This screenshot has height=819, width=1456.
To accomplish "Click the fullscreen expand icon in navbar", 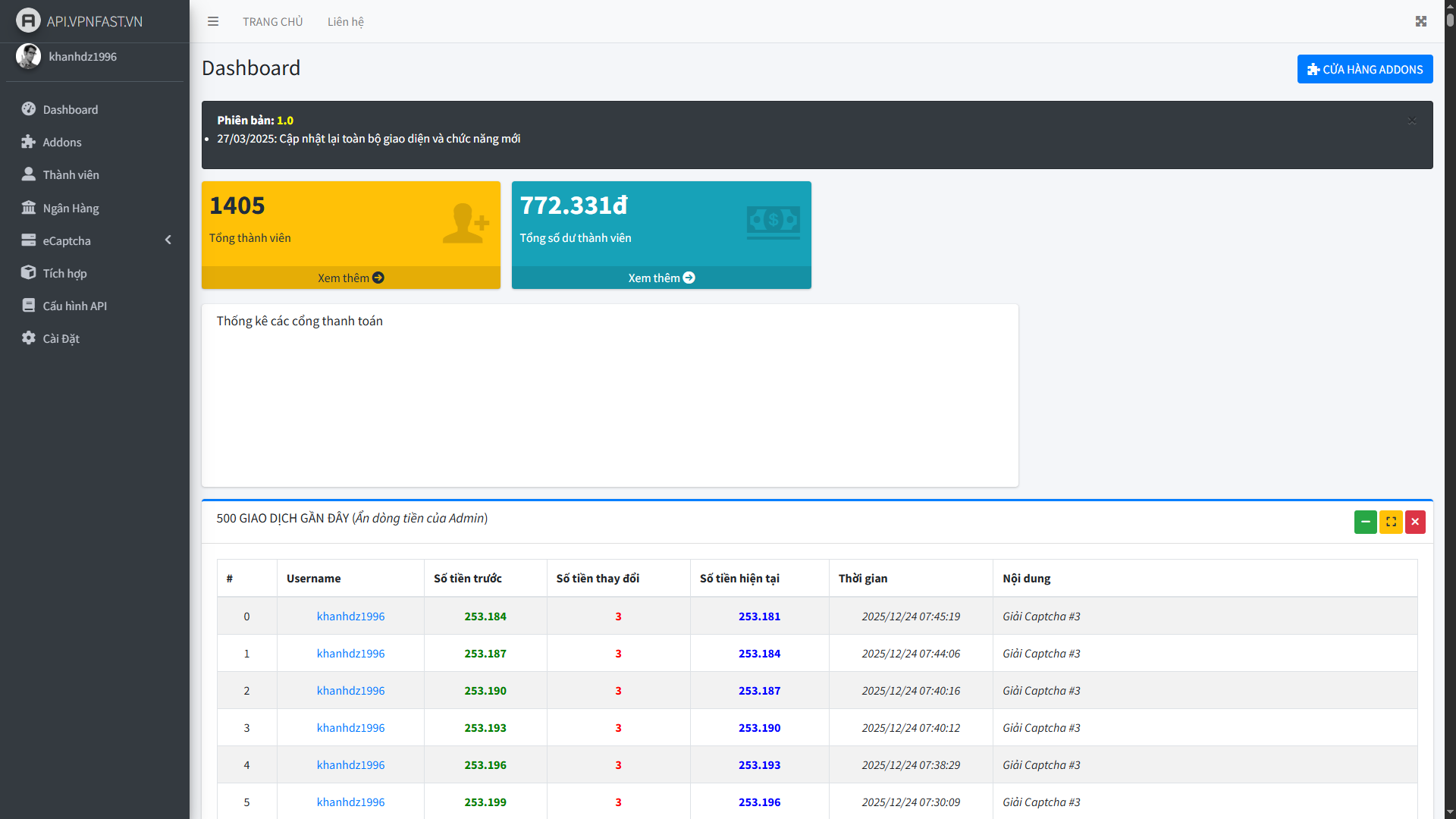I will pos(1421,21).
